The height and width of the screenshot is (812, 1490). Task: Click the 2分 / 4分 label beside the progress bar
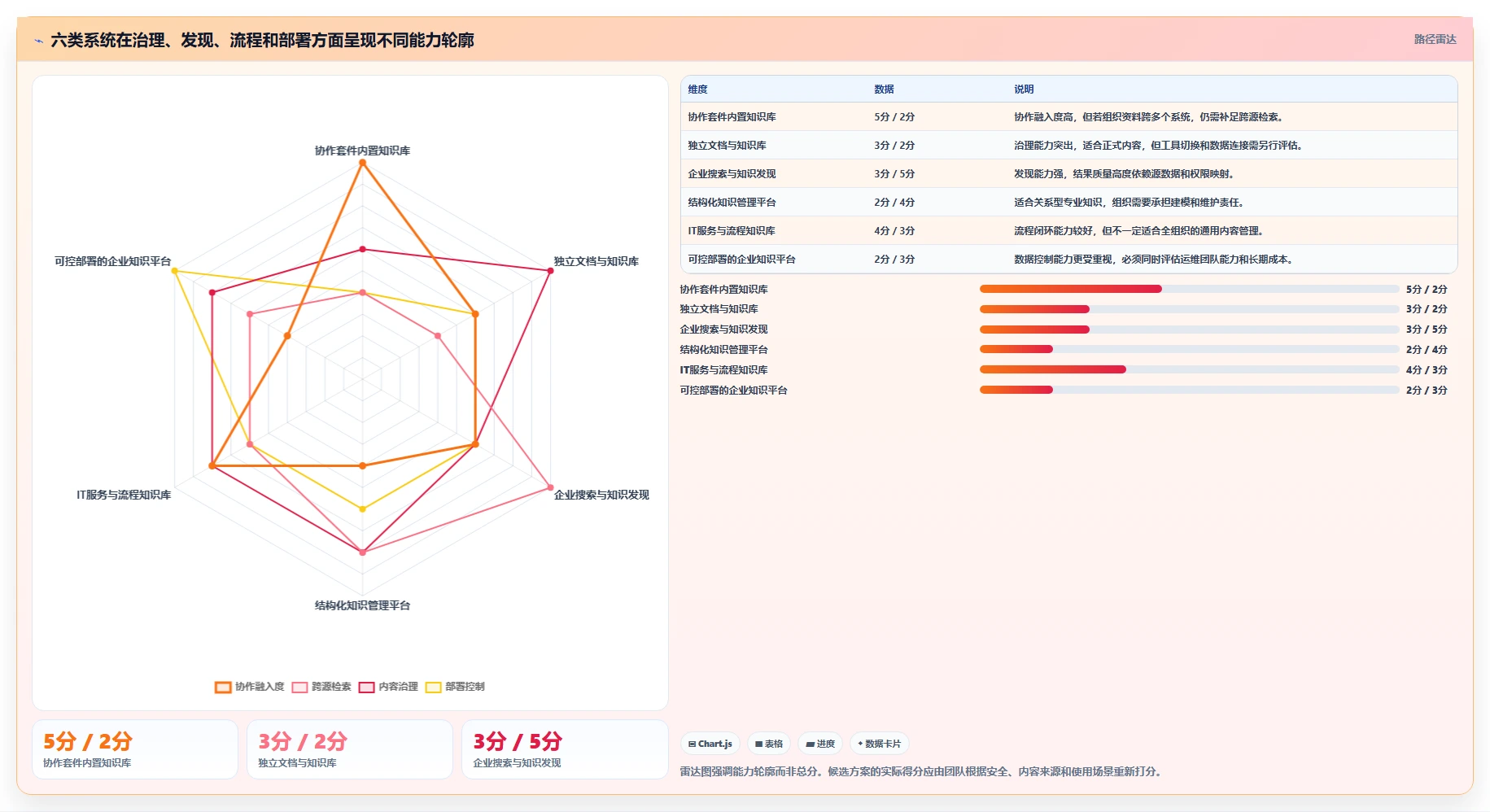(1427, 350)
